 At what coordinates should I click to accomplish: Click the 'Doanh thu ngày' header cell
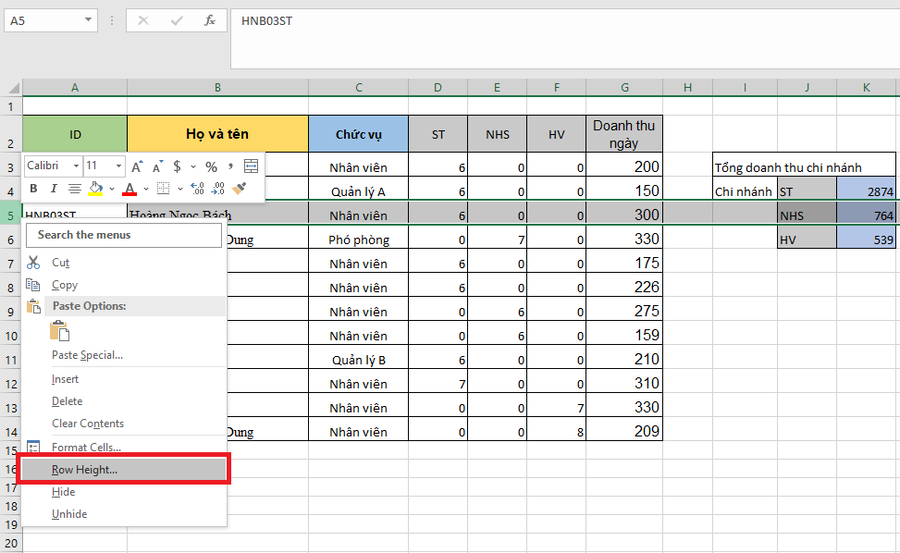point(624,134)
